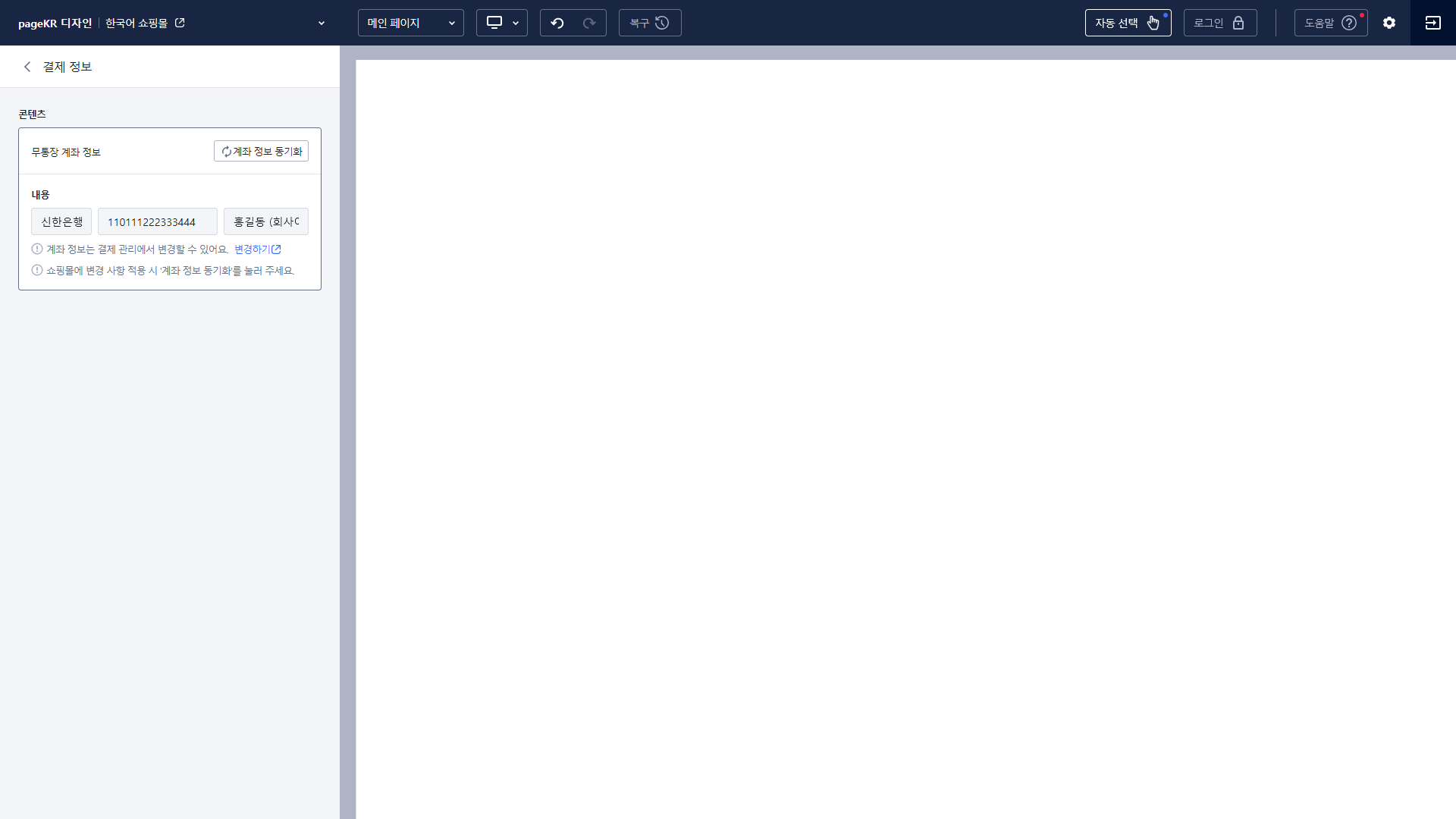Follow the 변경하기 link

point(257,249)
